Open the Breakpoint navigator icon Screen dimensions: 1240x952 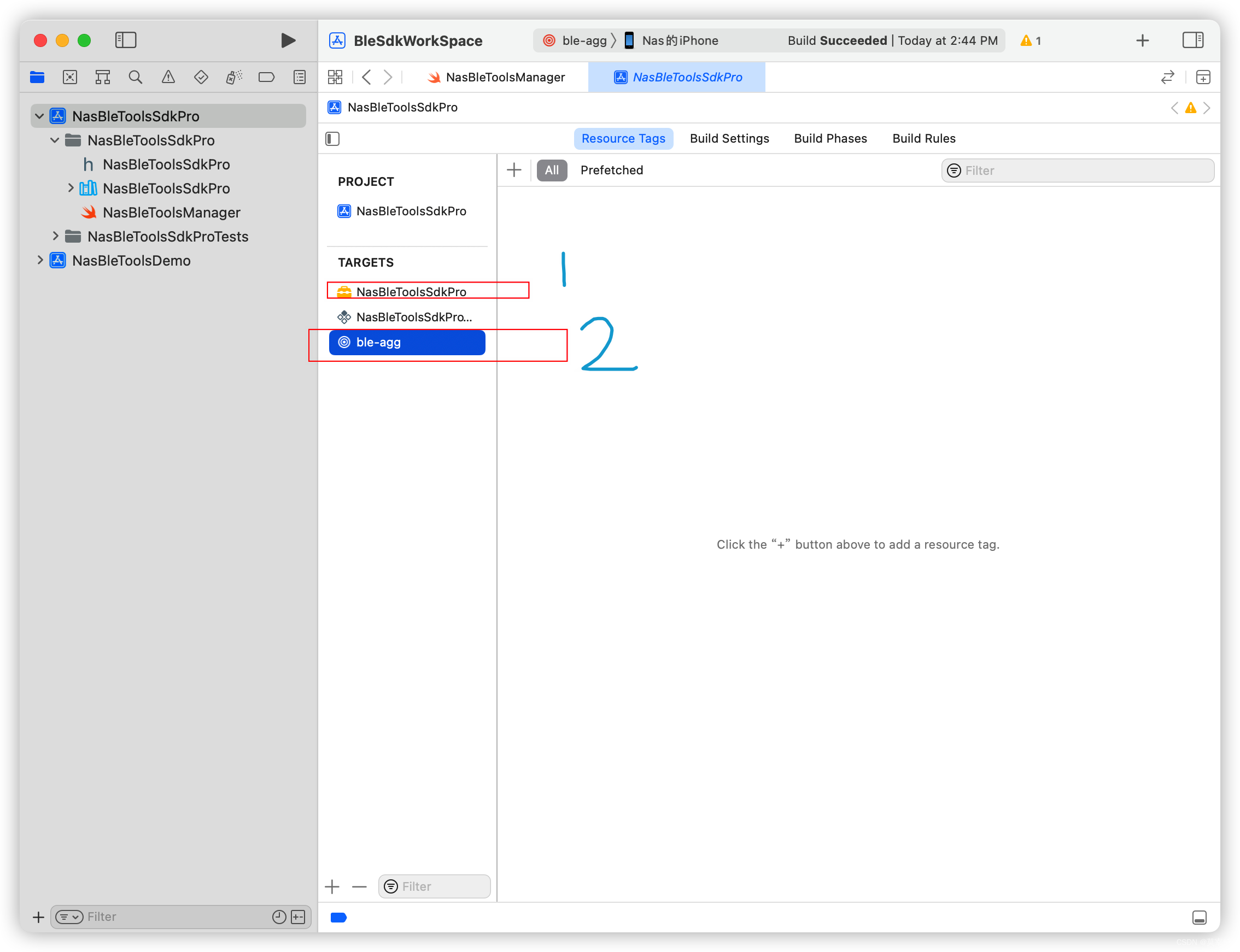click(266, 77)
